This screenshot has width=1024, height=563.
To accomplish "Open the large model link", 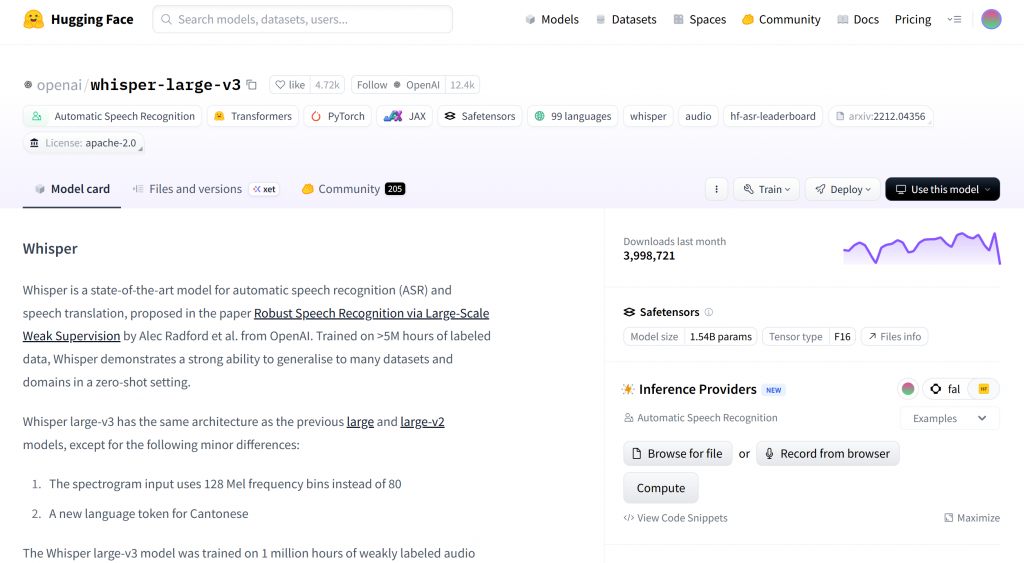I will [x=360, y=422].
